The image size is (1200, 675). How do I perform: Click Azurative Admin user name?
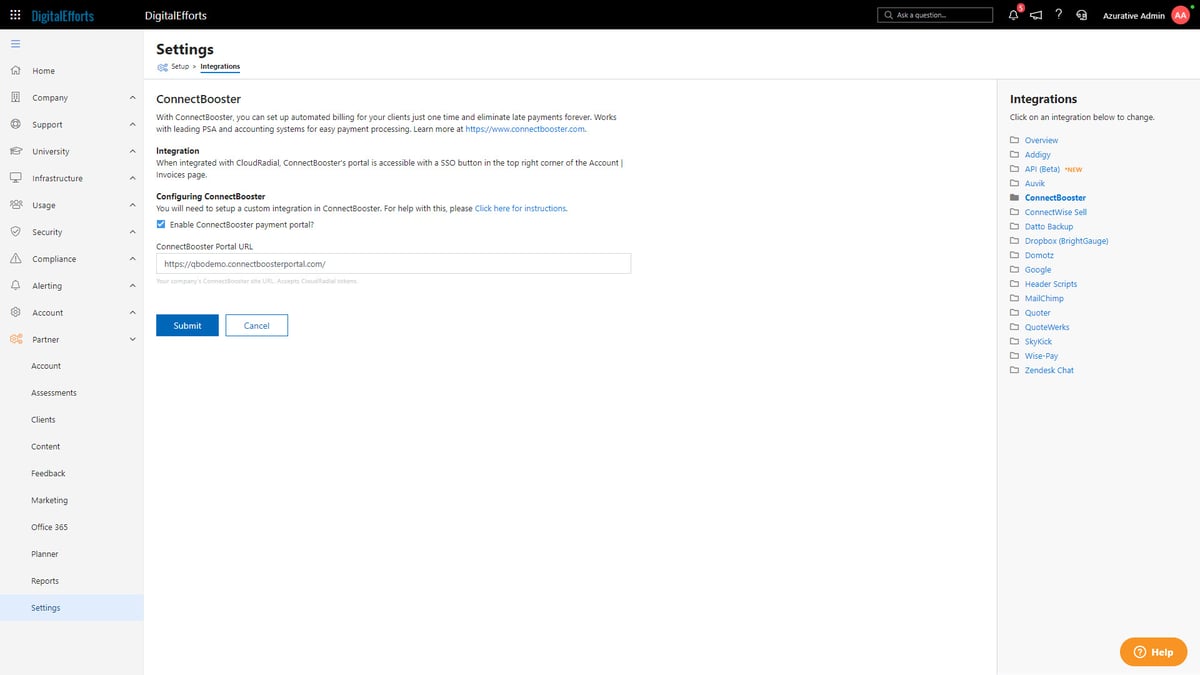(x=1134, y=16)
